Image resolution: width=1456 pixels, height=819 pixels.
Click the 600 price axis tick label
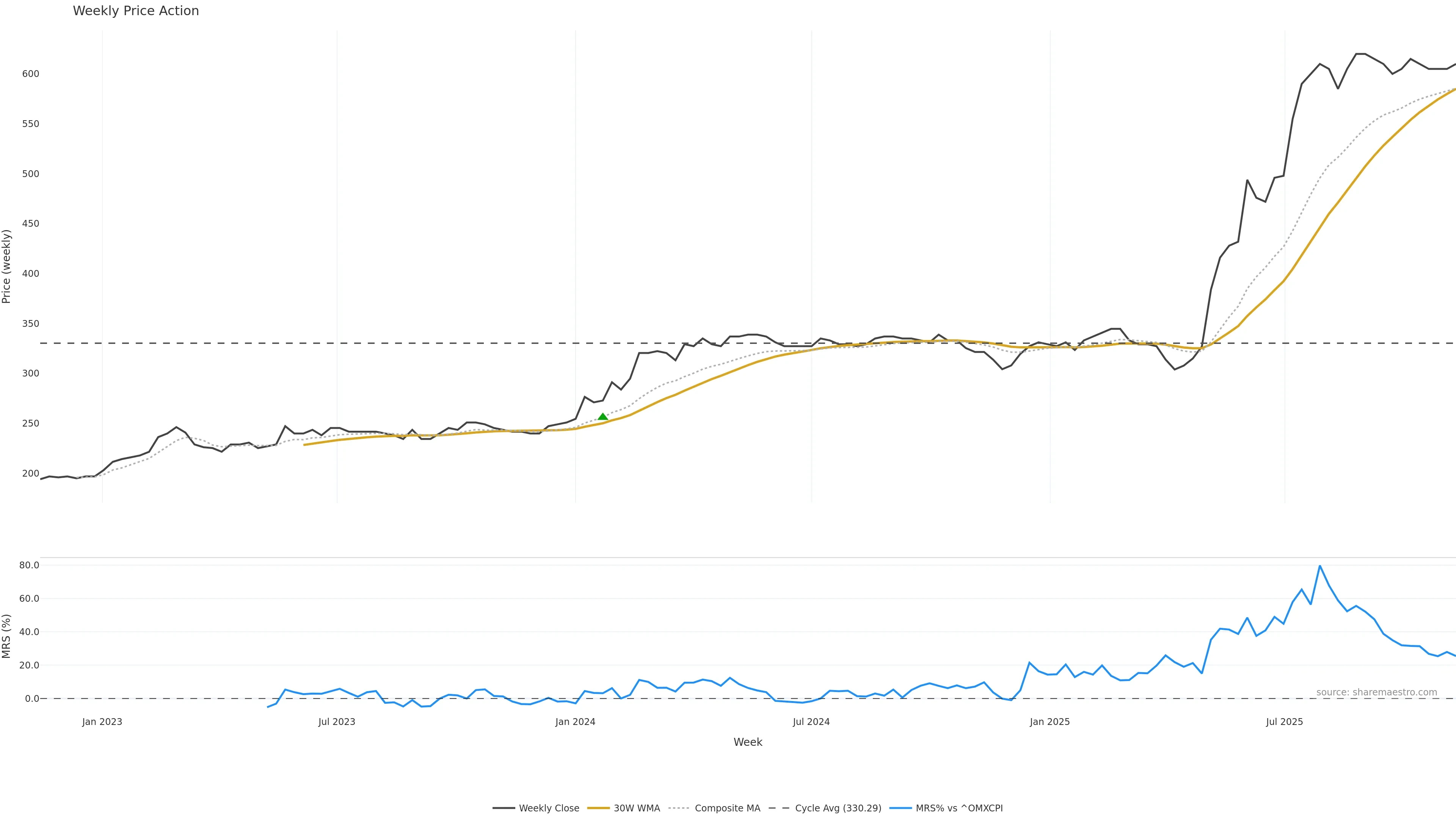click(30, 74)
